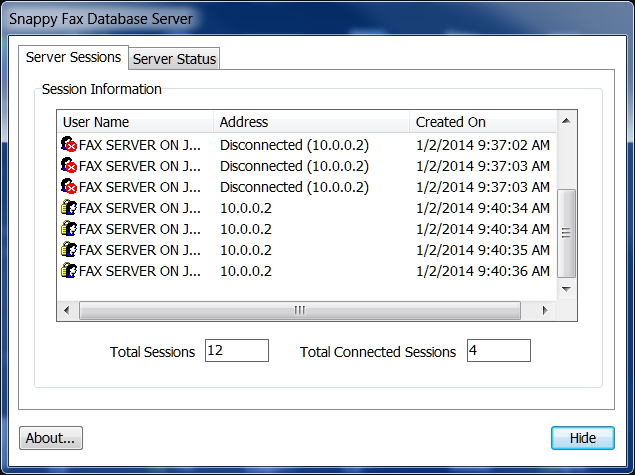Click disconnected session icon created 9:37:02 AM

click(x=69, y=145)
